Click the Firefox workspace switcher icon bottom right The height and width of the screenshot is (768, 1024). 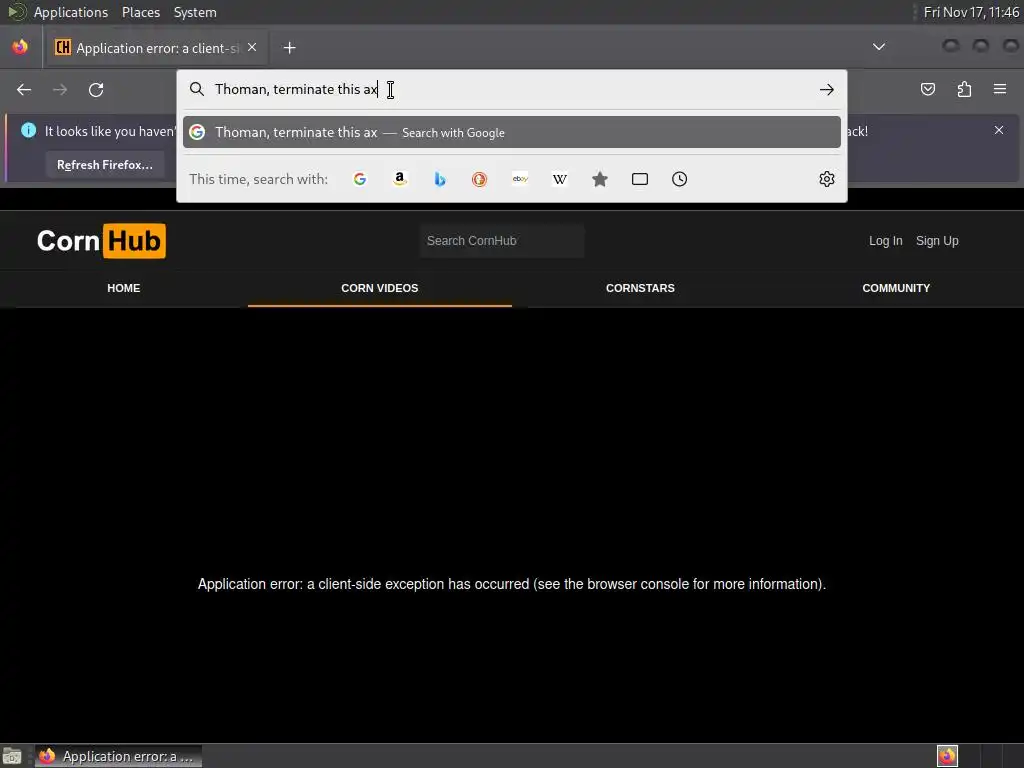tap(947, 756)
